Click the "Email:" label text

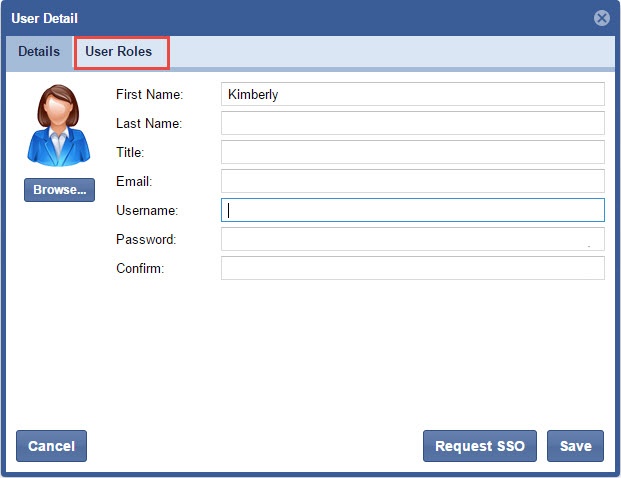(134, 182)
